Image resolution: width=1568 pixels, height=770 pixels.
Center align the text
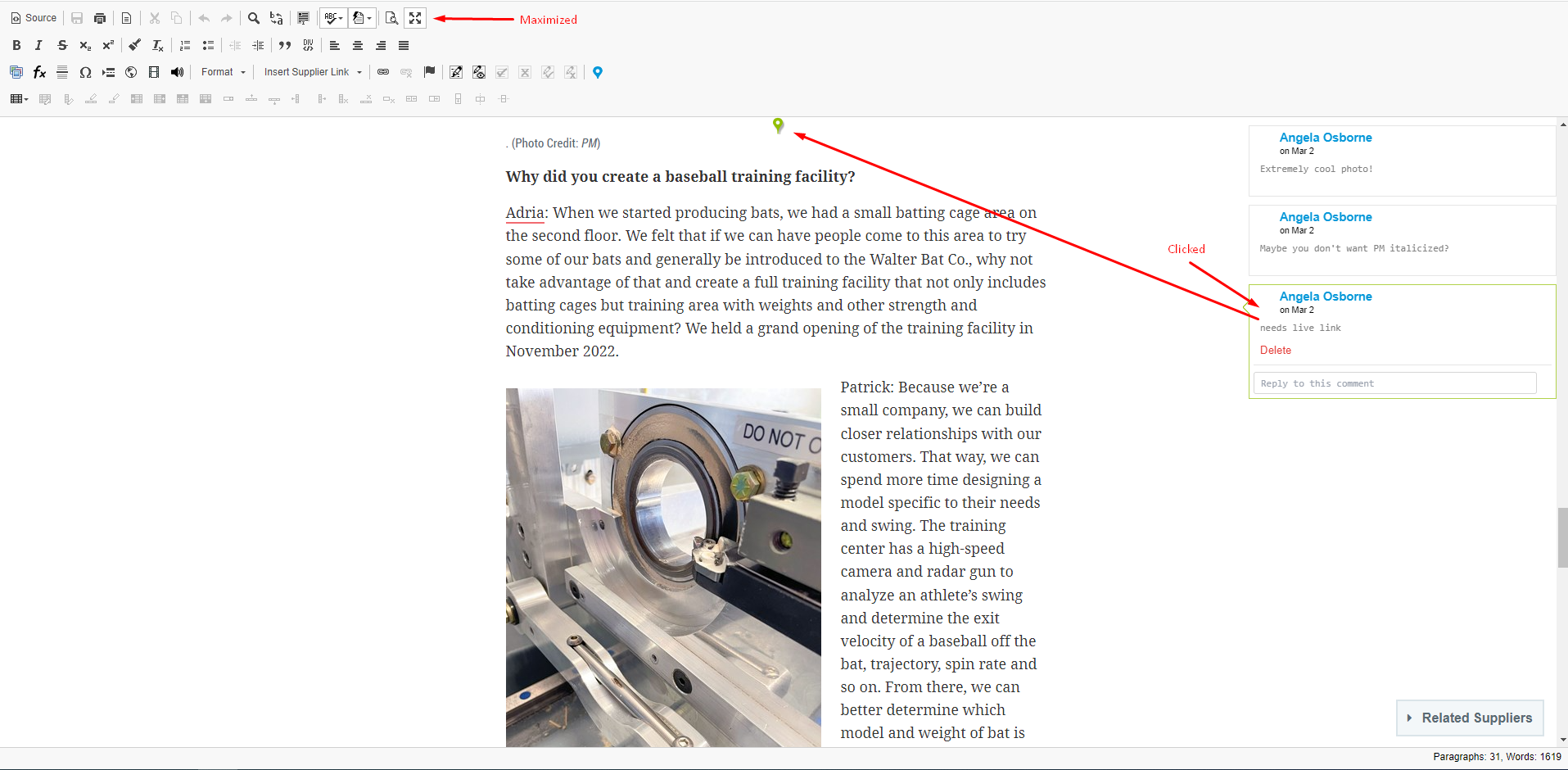pos(358,46)
